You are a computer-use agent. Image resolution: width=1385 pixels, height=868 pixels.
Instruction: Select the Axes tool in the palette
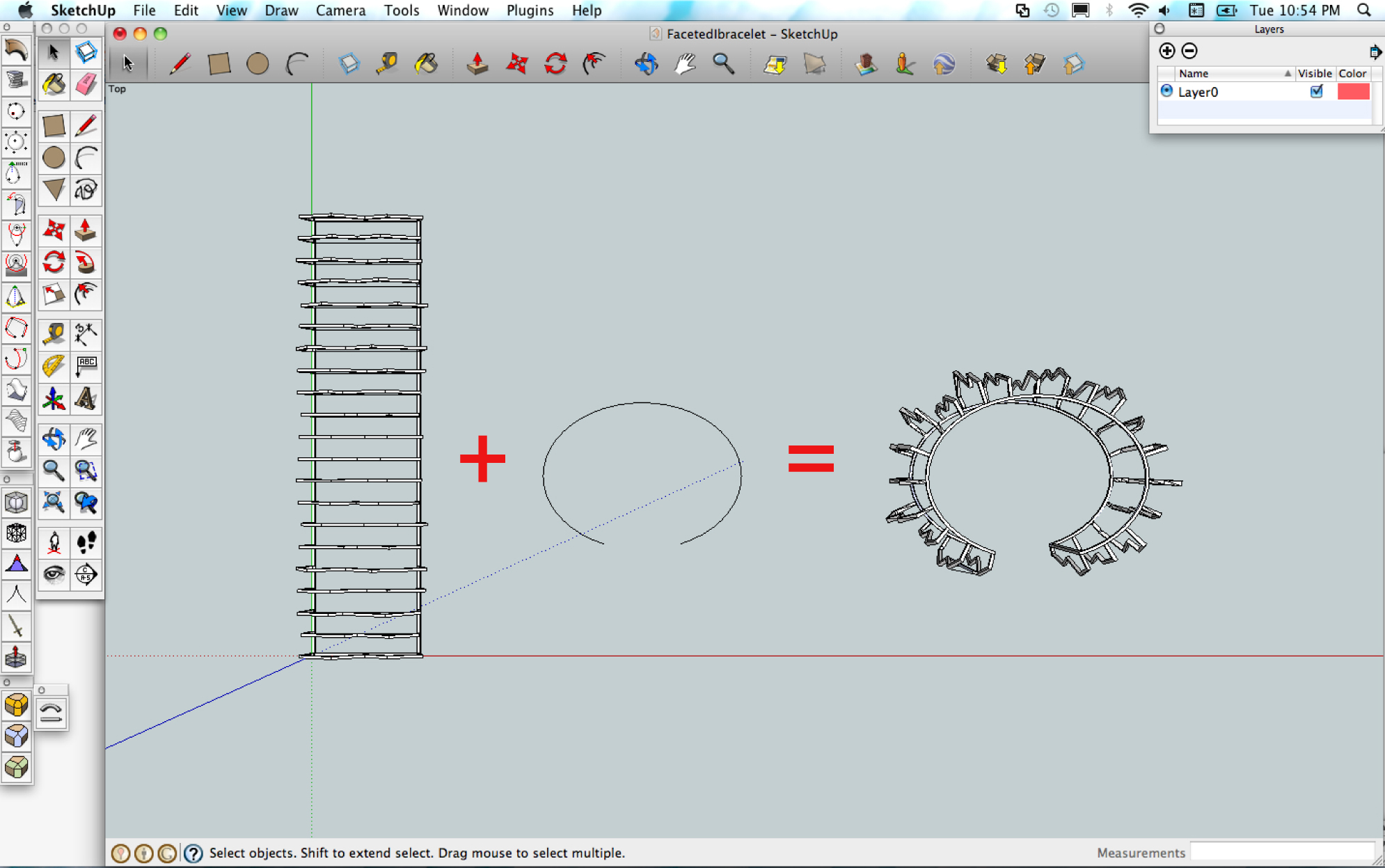[x=54, y=399]
